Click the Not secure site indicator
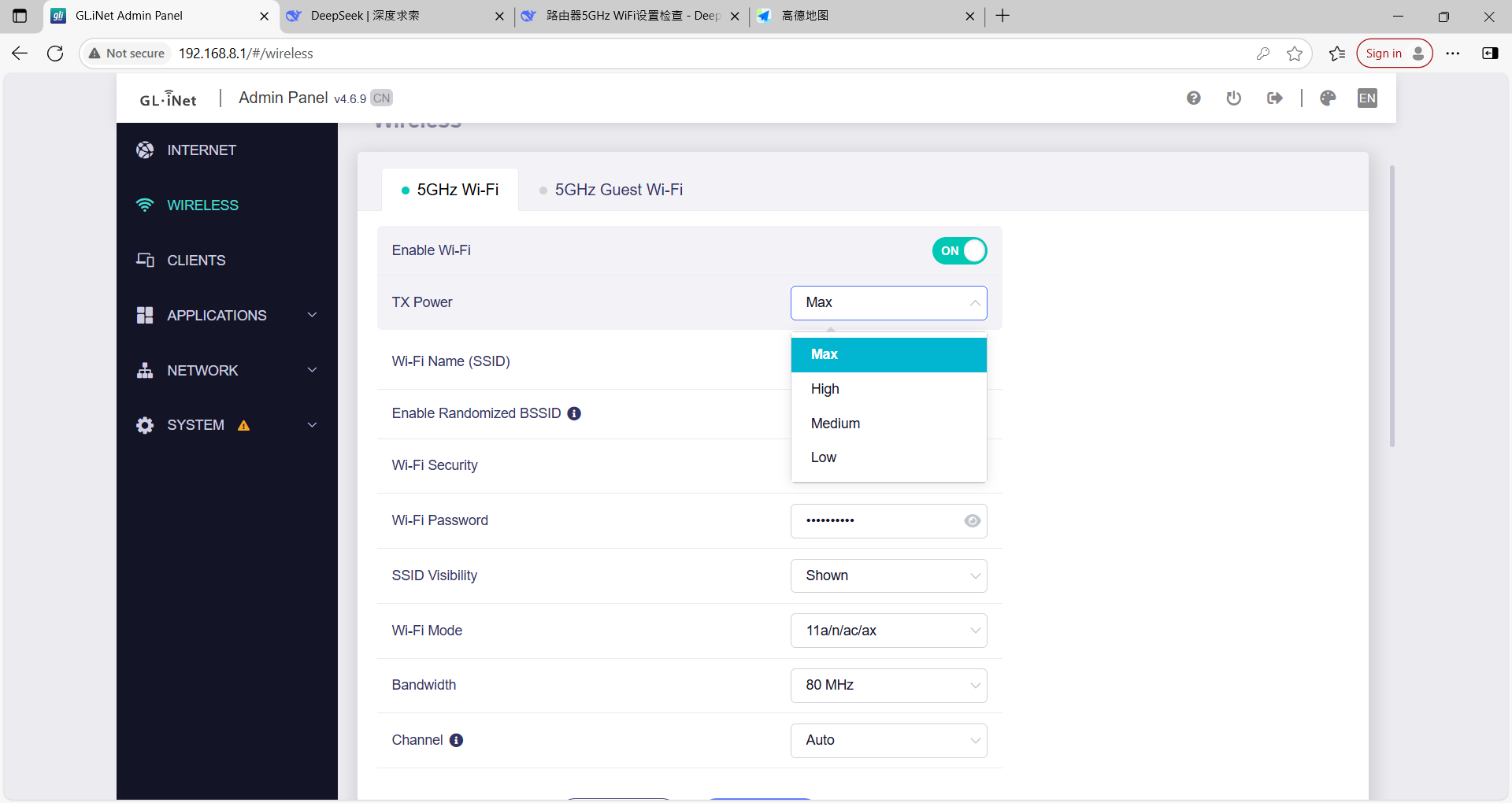1512x803 pixels. click(x=127, y=53)
